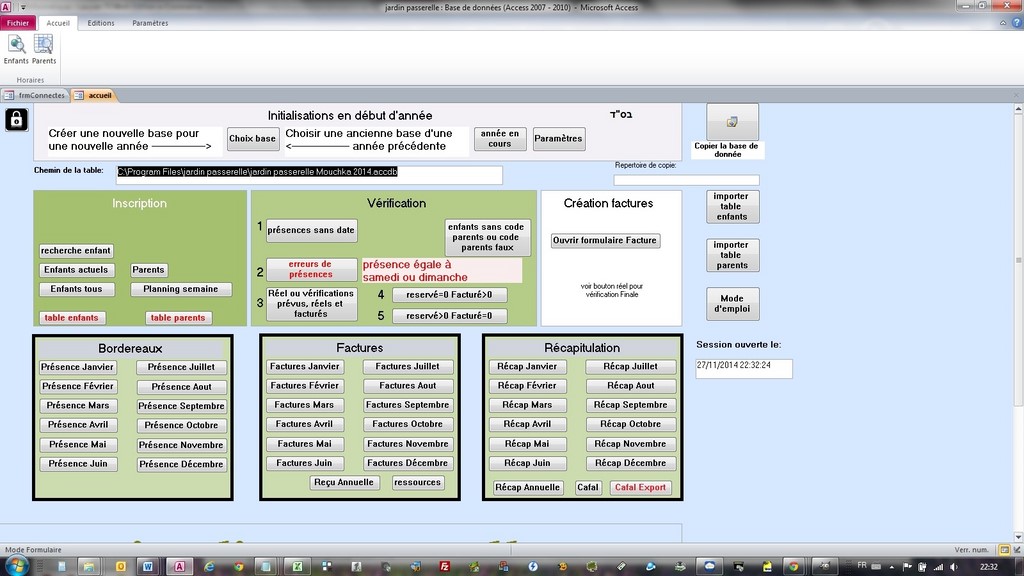Switch to the Editions ribbon tab
The image size is (1024, 576).
tap(101, 23)
